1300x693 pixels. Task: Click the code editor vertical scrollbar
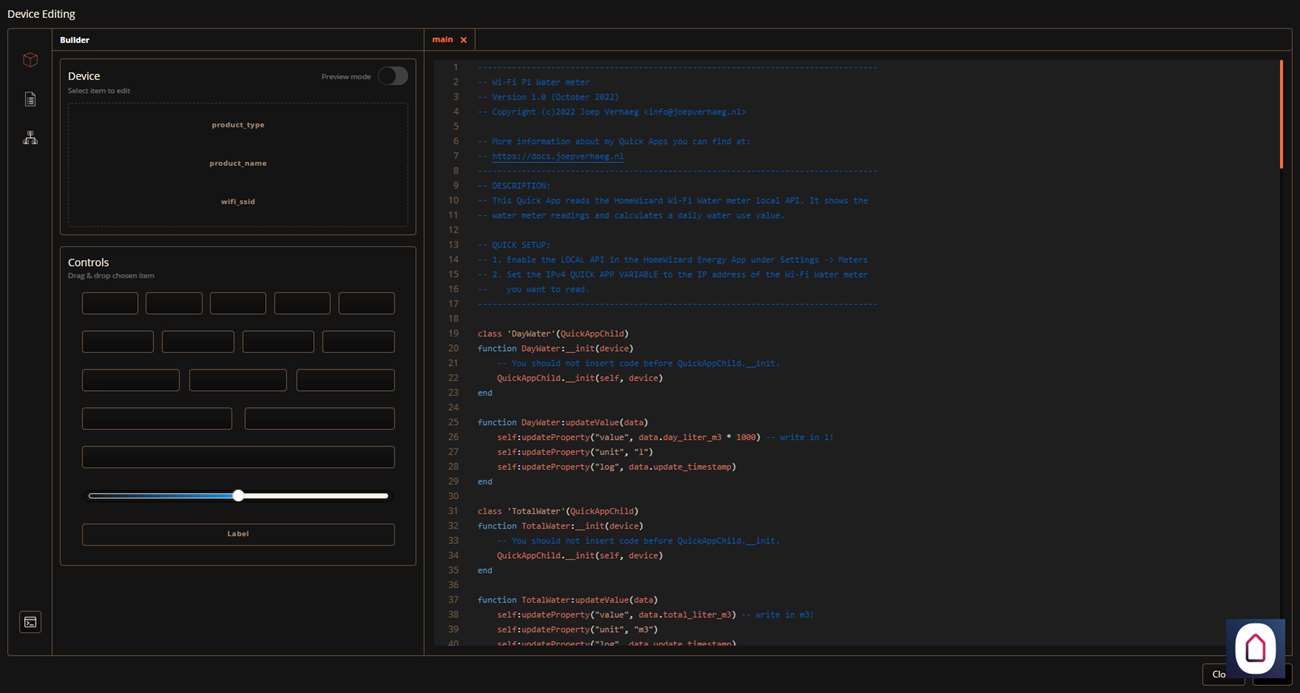click(1281, 114)
